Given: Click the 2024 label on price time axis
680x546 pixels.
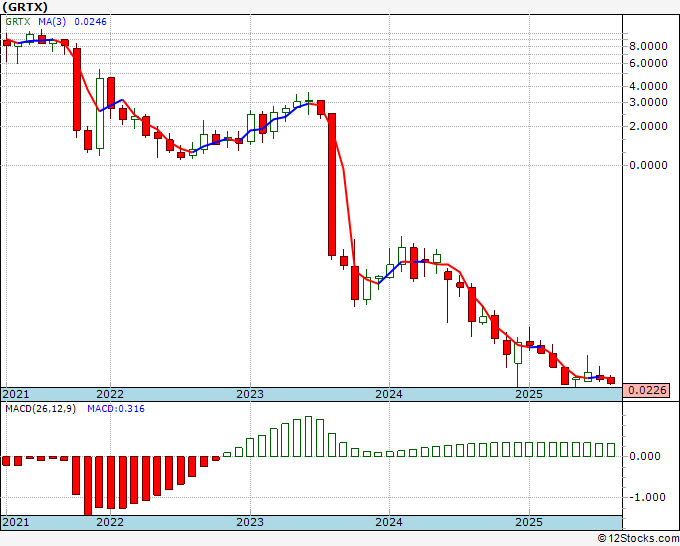Looking at the screenshot, I should [x=389, y=394].
